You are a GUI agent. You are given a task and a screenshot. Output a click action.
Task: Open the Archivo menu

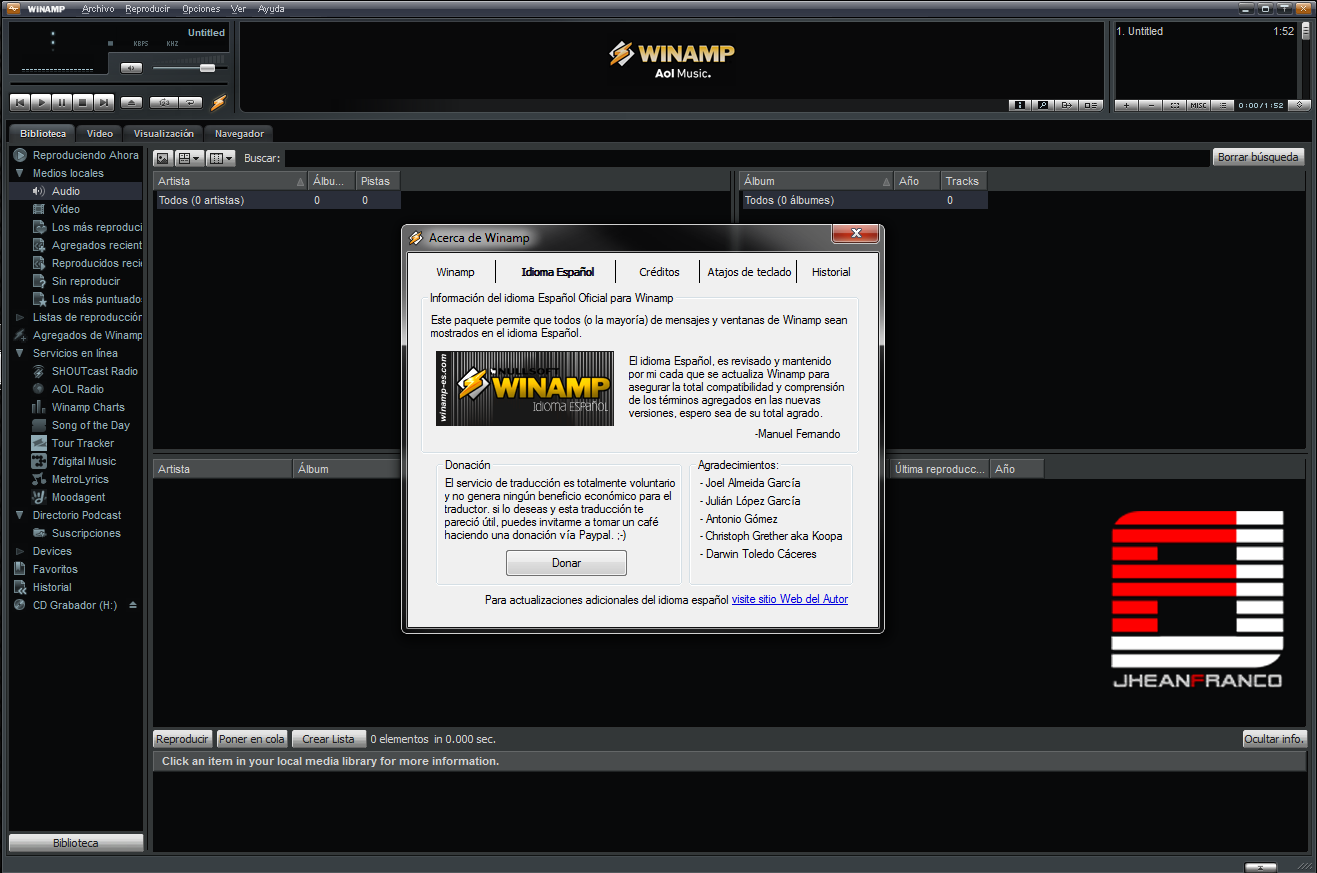click(x=98, y=9)
